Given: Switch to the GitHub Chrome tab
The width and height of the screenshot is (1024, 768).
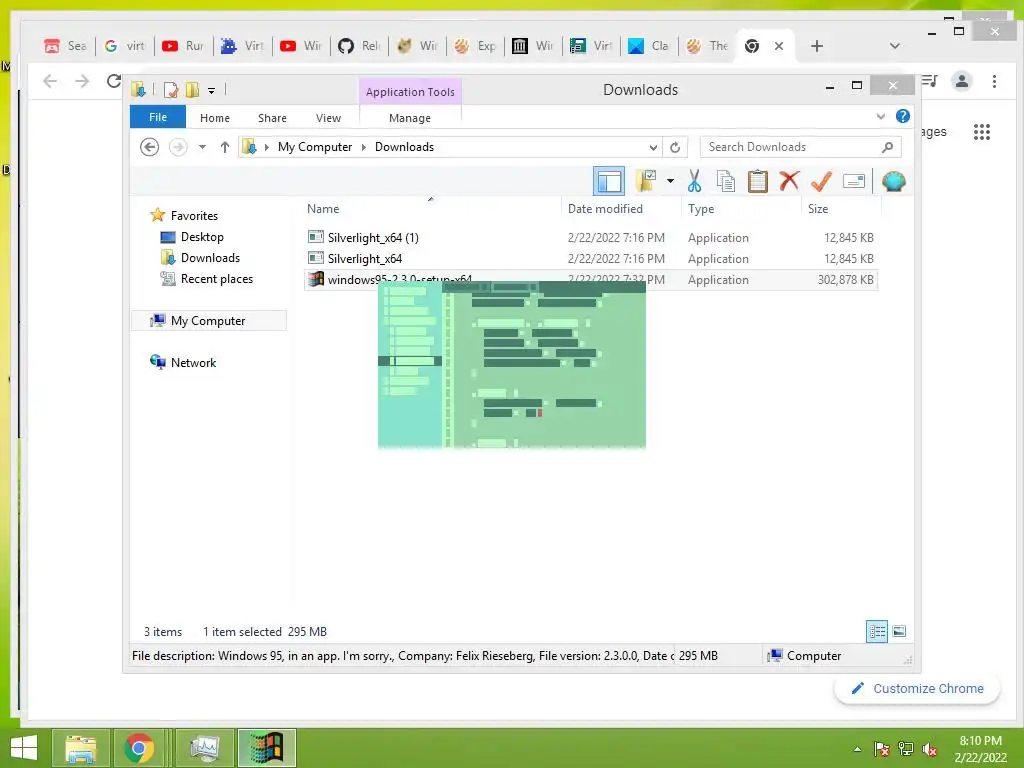Looking at the screenshot, I should 359,46.
